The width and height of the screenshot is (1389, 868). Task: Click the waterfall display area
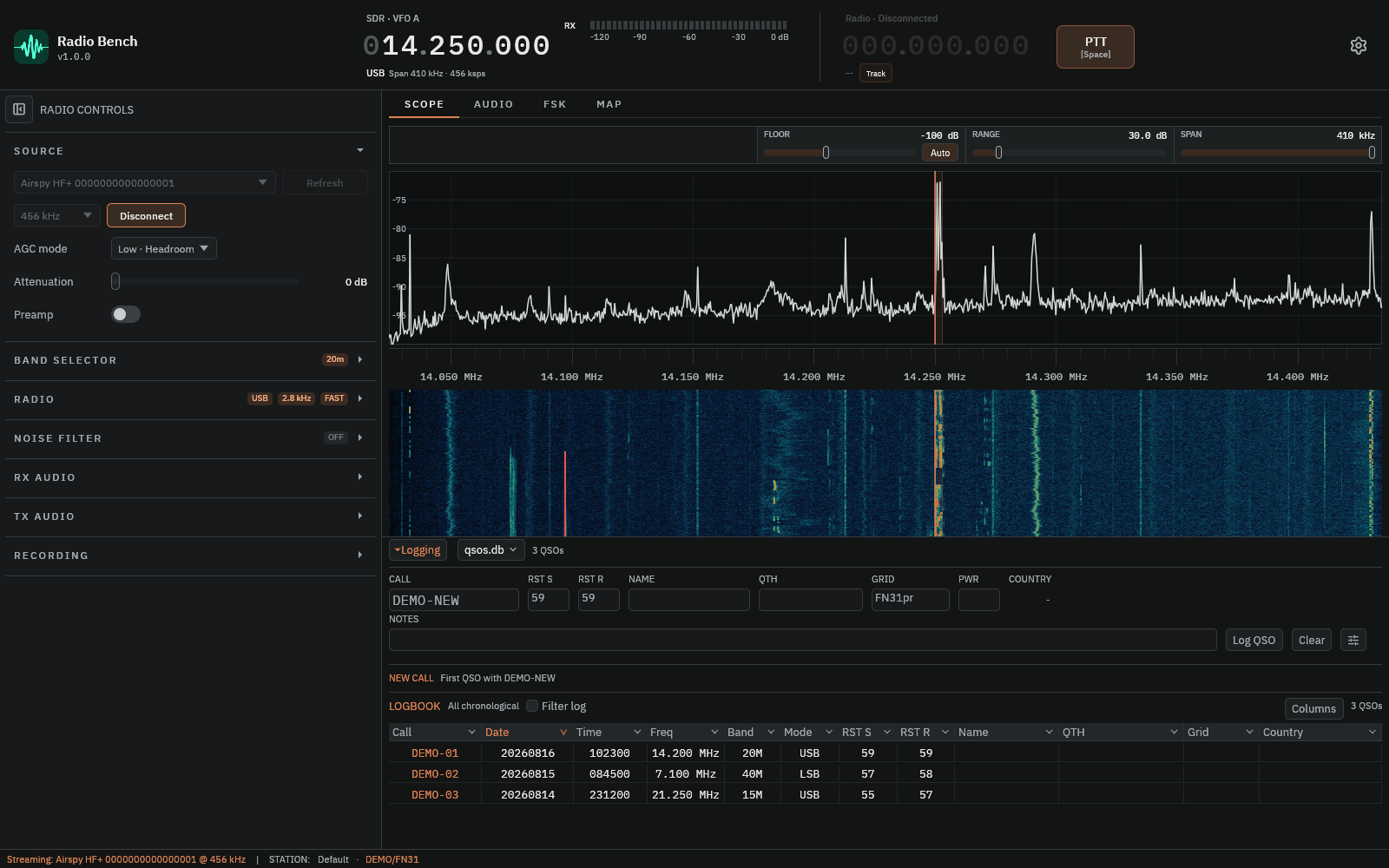pyautogui.click(x=885, y=463)
